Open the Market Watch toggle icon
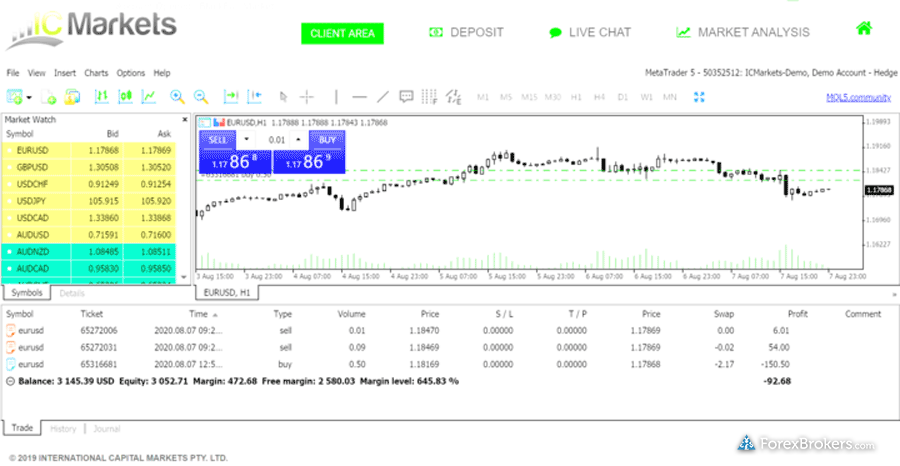 tap(72, 97)
